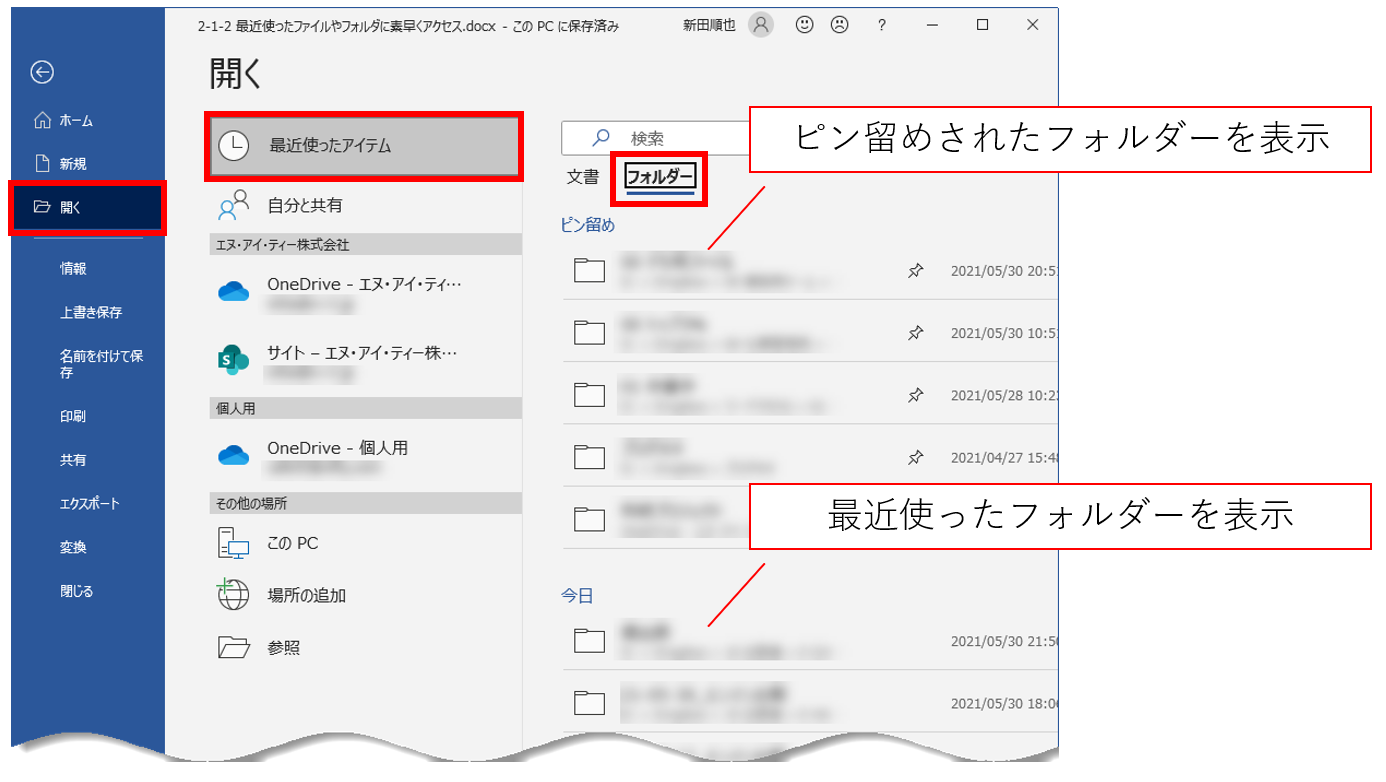This screenshot has height=782, width=1386.
Task: Unpin the first pinned folder
Action: 915,270
